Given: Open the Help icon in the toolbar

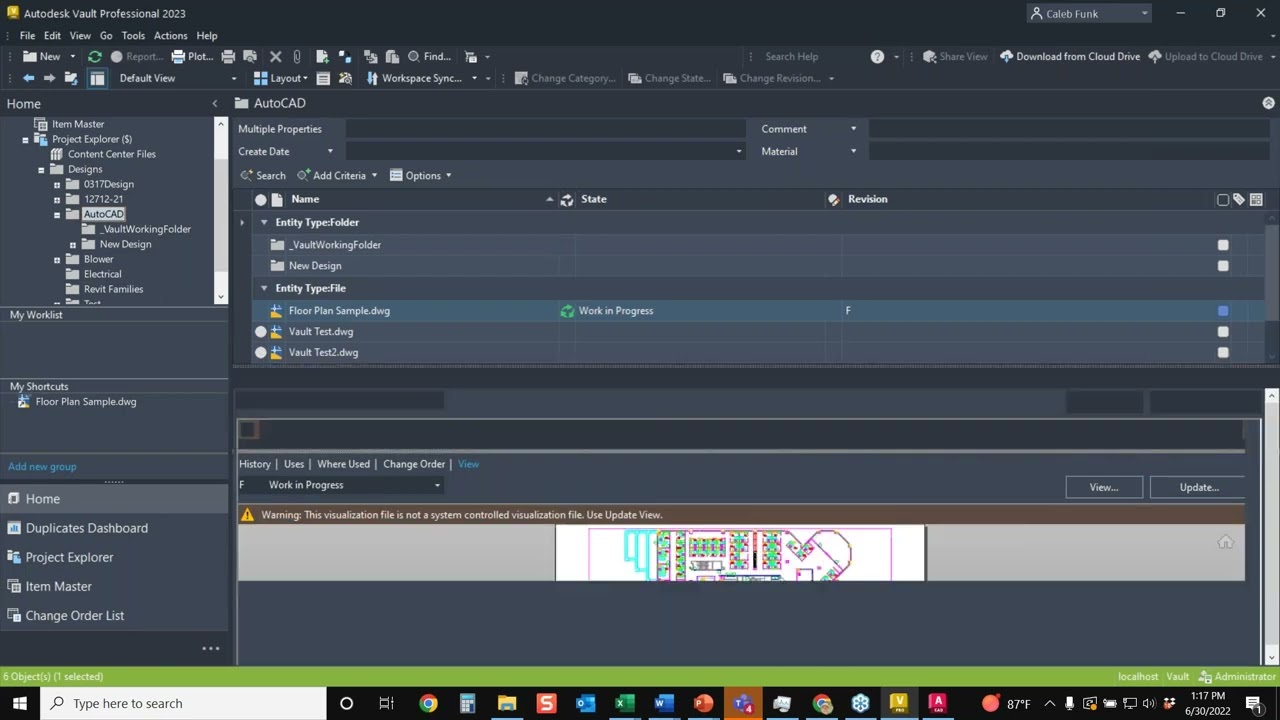Looking at the screenshot, I should (877, 56).
